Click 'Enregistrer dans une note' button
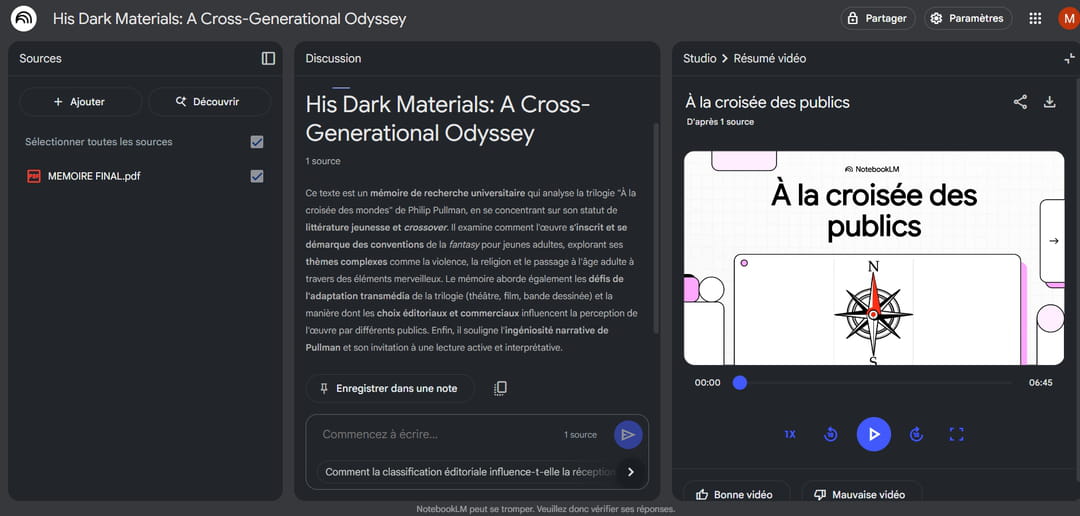The width and height of the screenshot is (1080, 516). pos(387,388)
